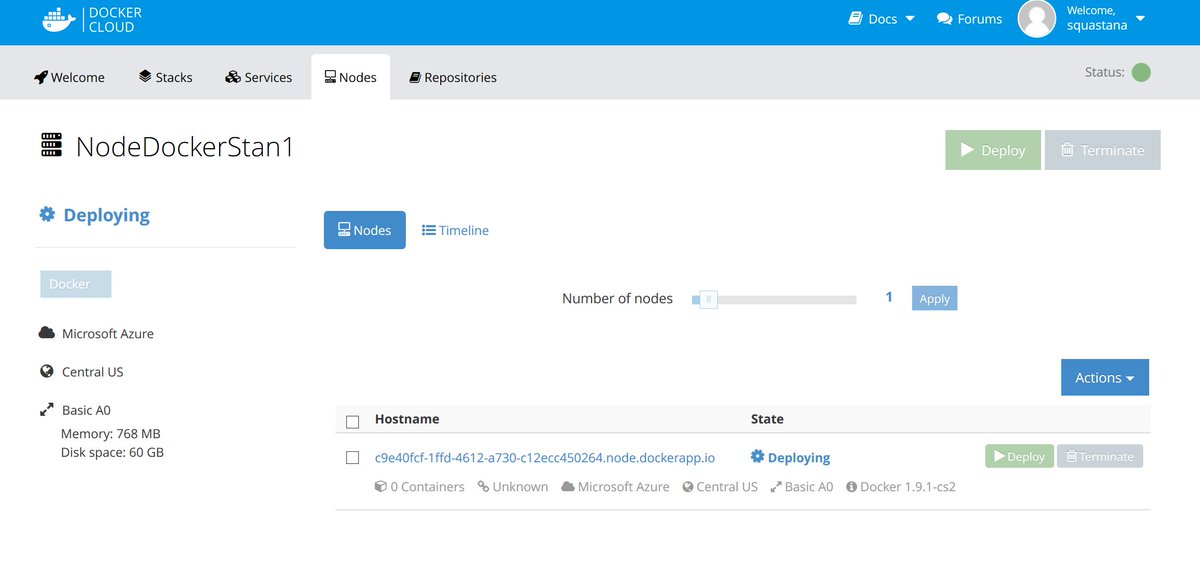The width and height of the screenshot is (1200, 571).
Task: Click the server icon beside NodeDockerStan1
Action: (x=51, y=146)
